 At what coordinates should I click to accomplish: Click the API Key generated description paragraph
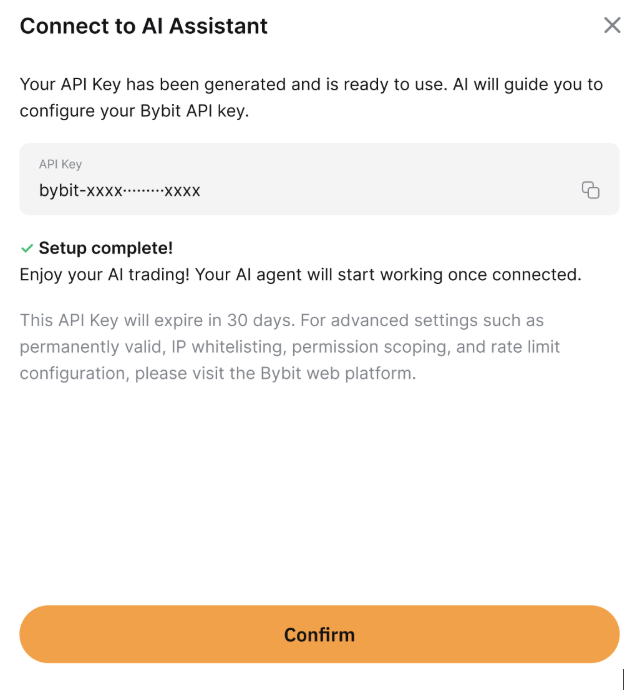[x=311, y=97]
